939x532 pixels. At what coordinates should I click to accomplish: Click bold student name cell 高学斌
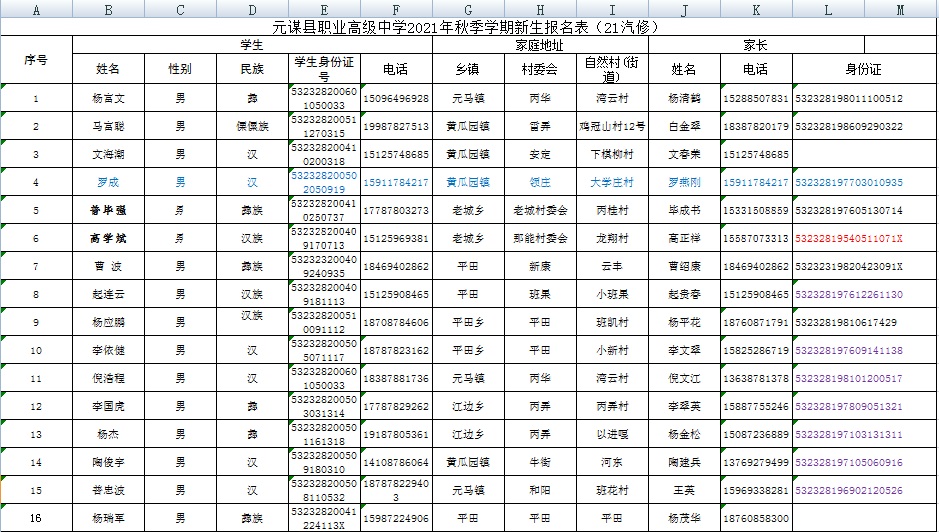click(x=108, y=238)
